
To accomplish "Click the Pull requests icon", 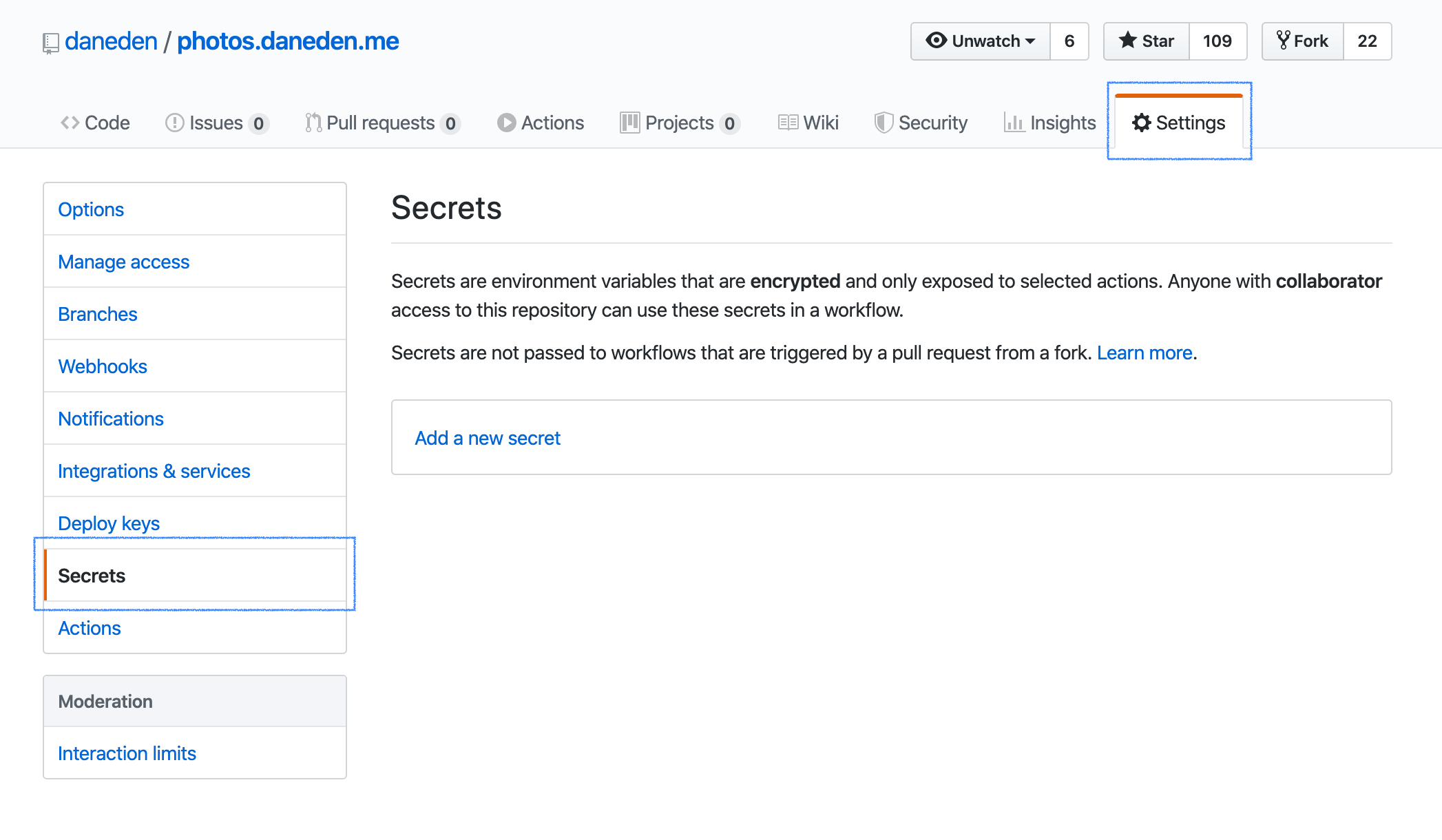I will click(x=311, y=122).
